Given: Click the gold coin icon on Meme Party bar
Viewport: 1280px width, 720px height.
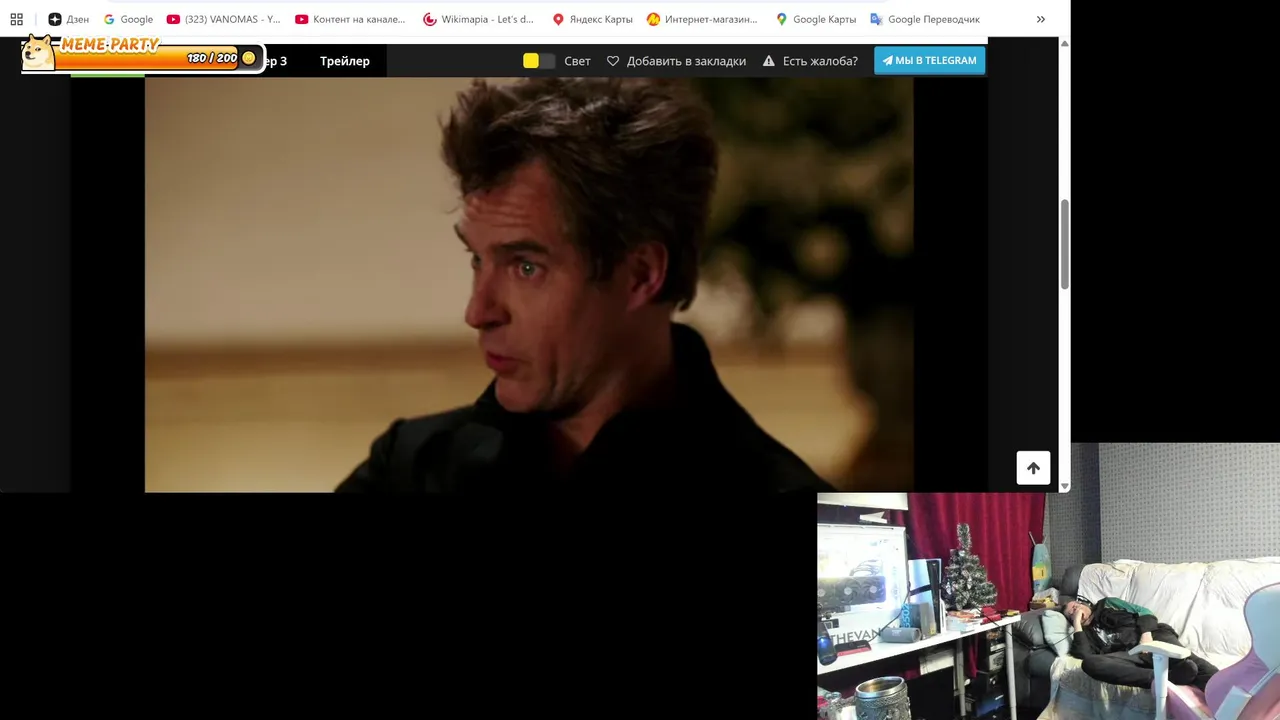Looking at the screenshot, I should click(249, 58).
